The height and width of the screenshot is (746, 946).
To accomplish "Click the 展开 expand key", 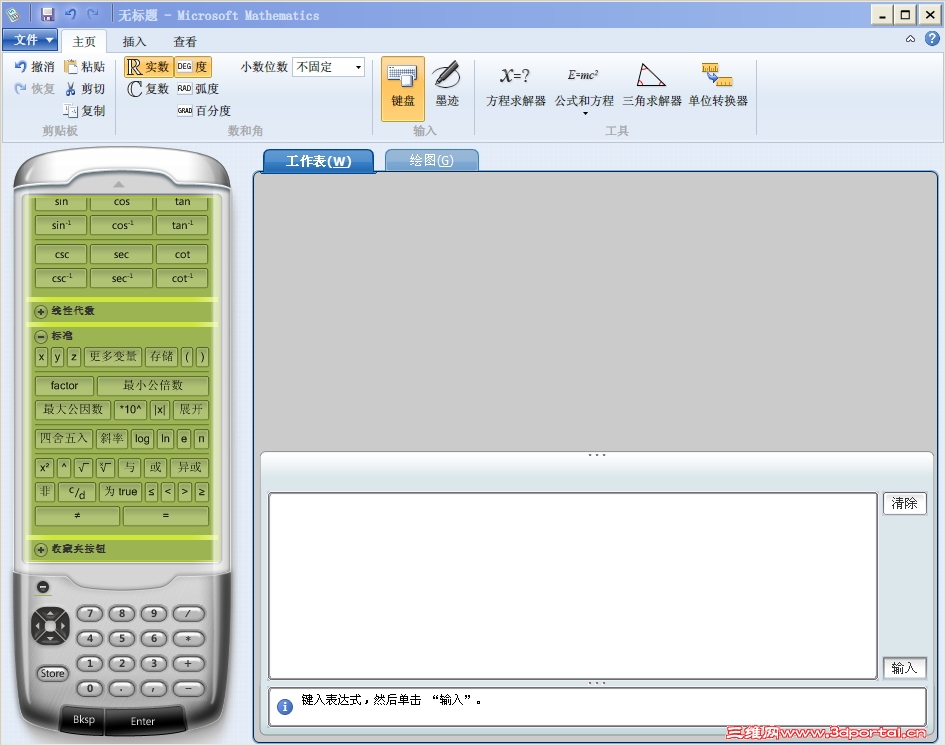I will click(191, 410).
